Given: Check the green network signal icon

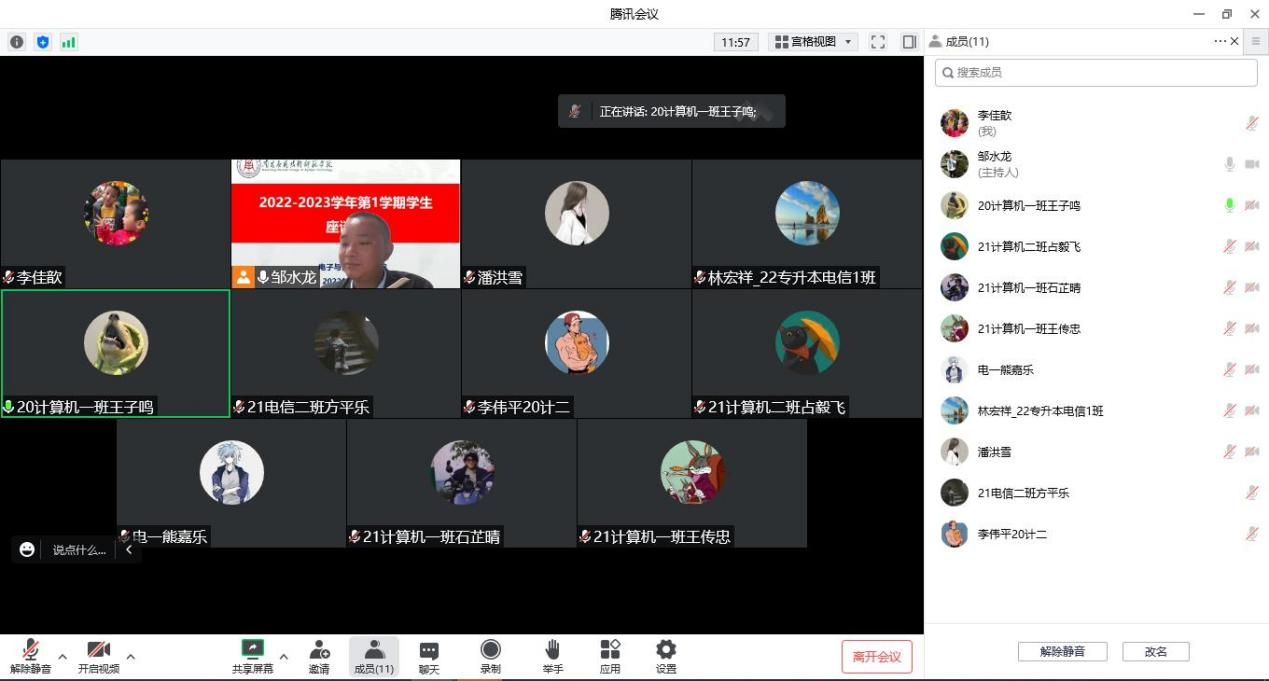Looking at the screenshot, I should pyautogui.click(x=69, y=42).
